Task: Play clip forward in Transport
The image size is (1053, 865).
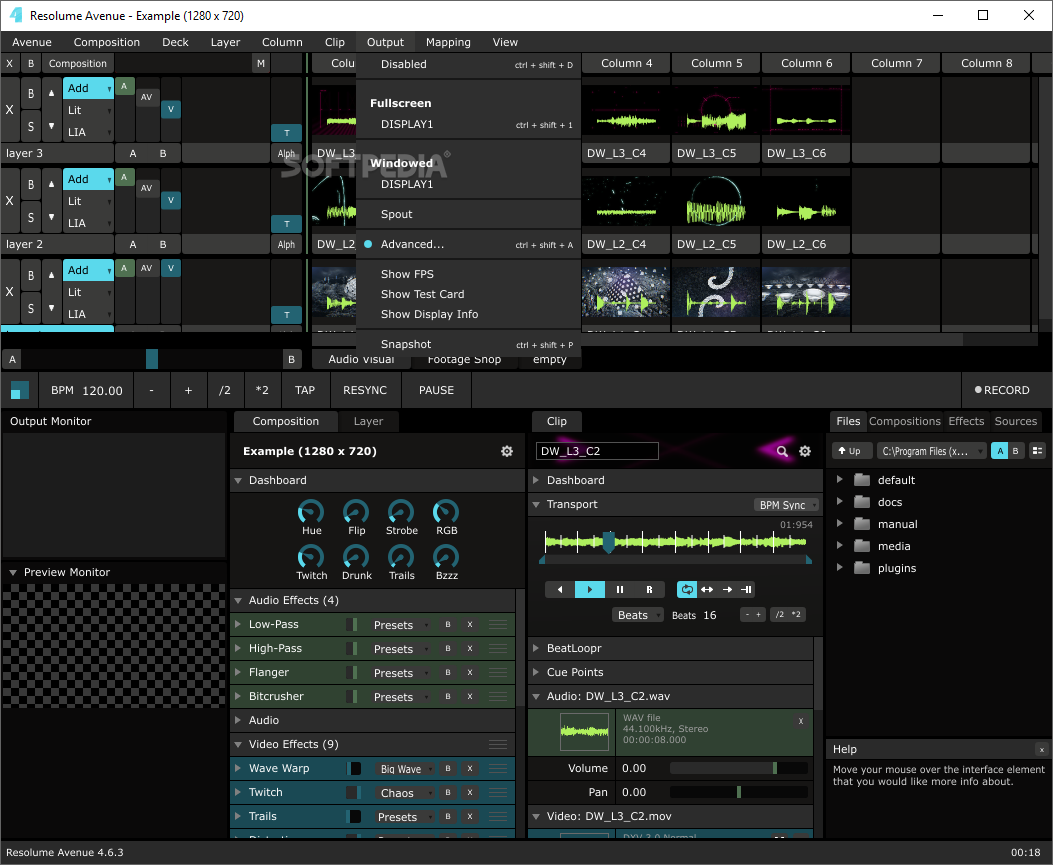Action: 590,590
